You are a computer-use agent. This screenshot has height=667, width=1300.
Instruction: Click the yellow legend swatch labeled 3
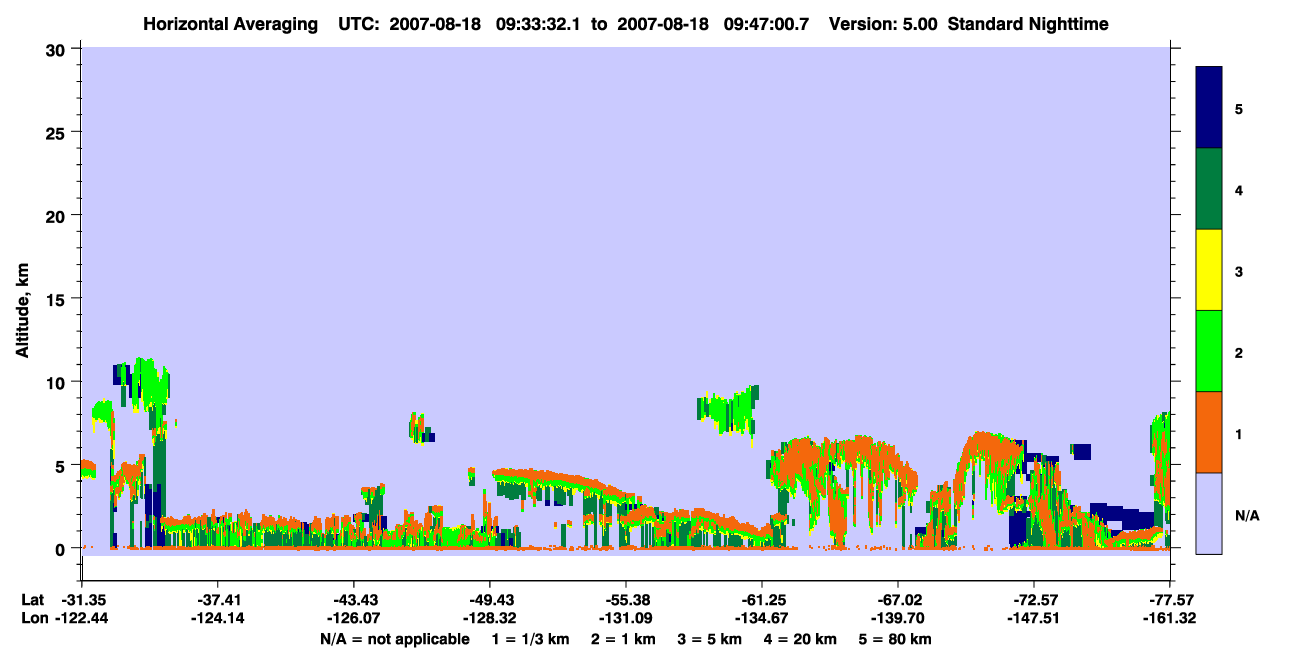1209,270
